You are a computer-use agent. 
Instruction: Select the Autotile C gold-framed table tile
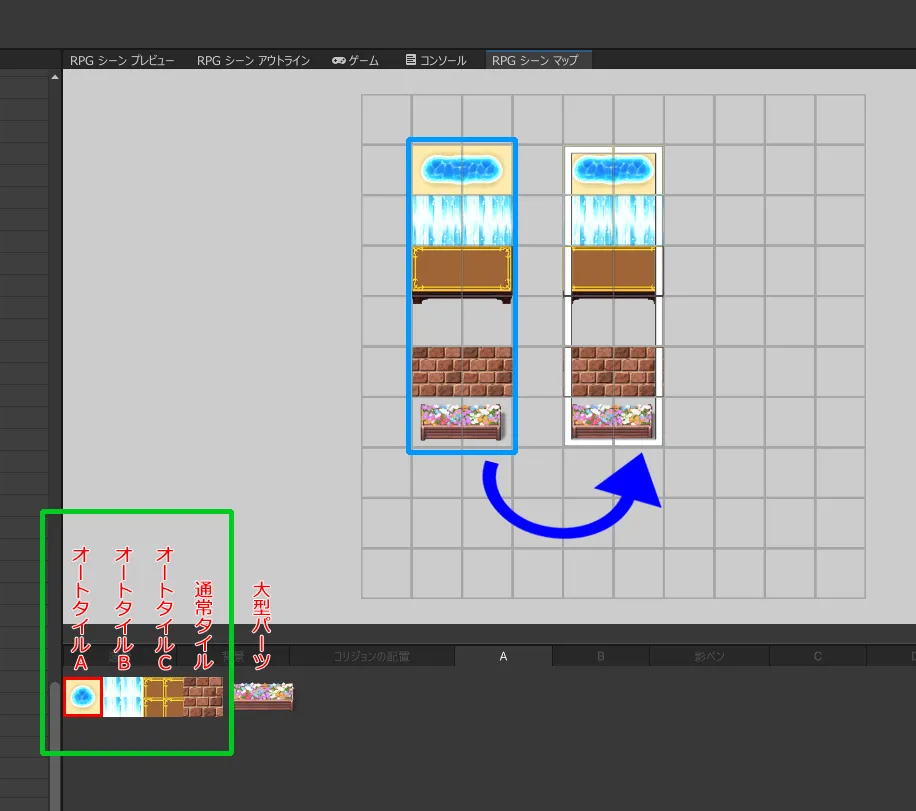click(163, 697)
